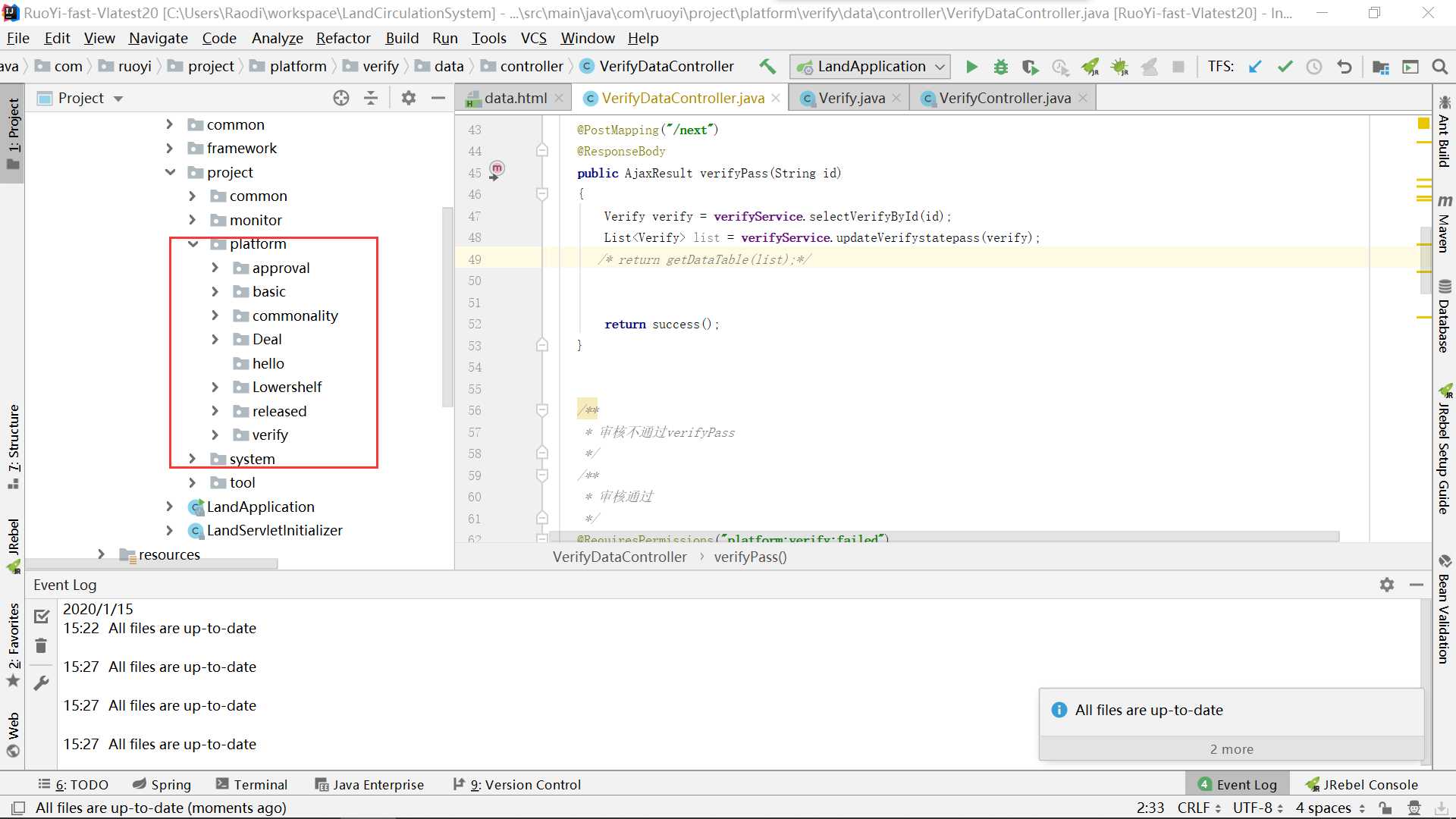Click the Build Project hammer icon

point(767,67)
